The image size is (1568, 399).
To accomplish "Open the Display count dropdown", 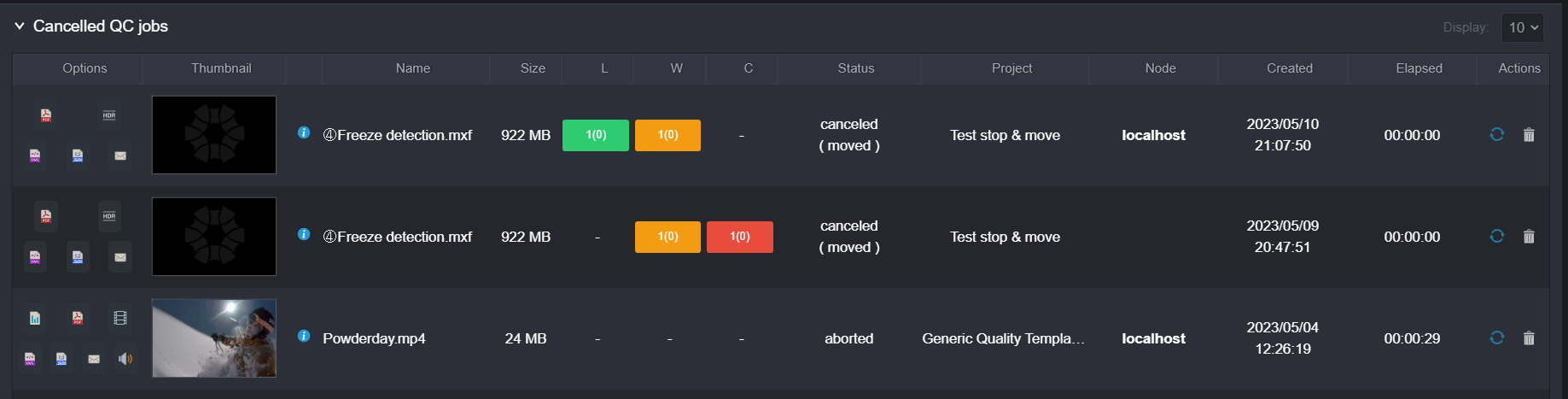I will [1522, 27].
